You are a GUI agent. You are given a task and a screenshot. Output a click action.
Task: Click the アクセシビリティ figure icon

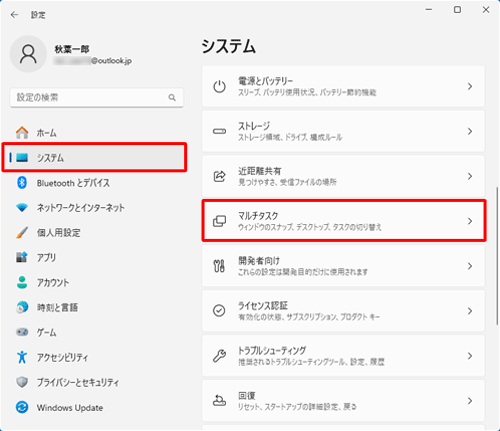(22, 357)
